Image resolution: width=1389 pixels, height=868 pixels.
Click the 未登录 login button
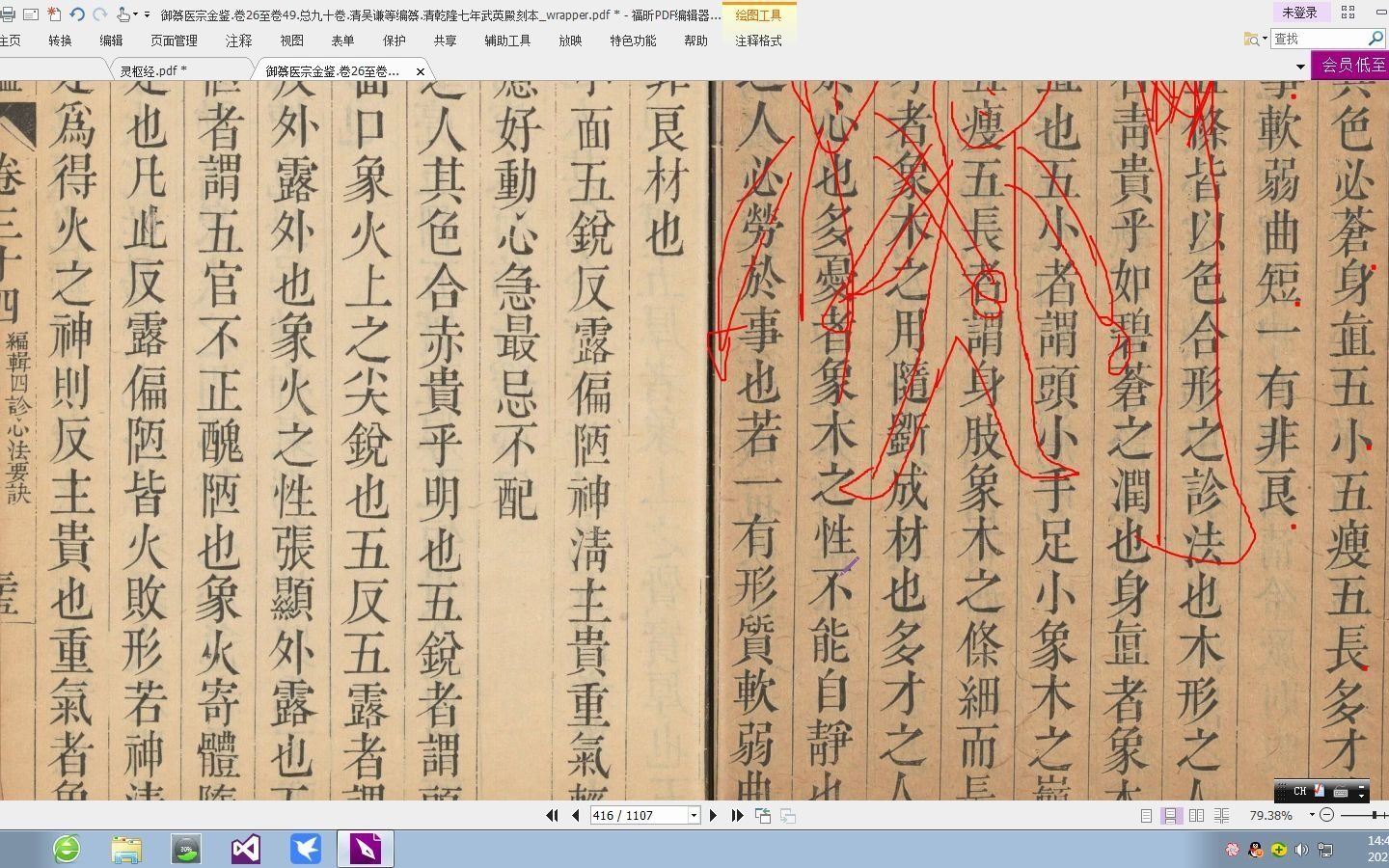[1299, 13]
